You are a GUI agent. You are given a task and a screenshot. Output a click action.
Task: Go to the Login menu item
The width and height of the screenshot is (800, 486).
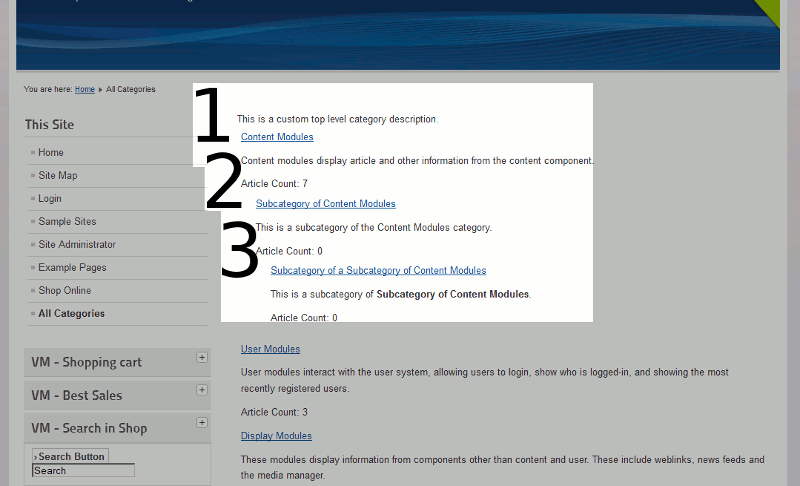point(49,198)
